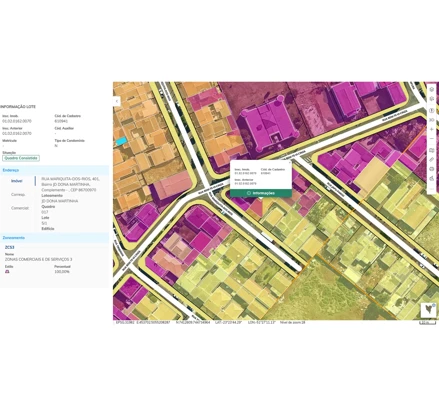Click the green Informações button in popup
The image size is (439, 407).
[x=261, y=193]
